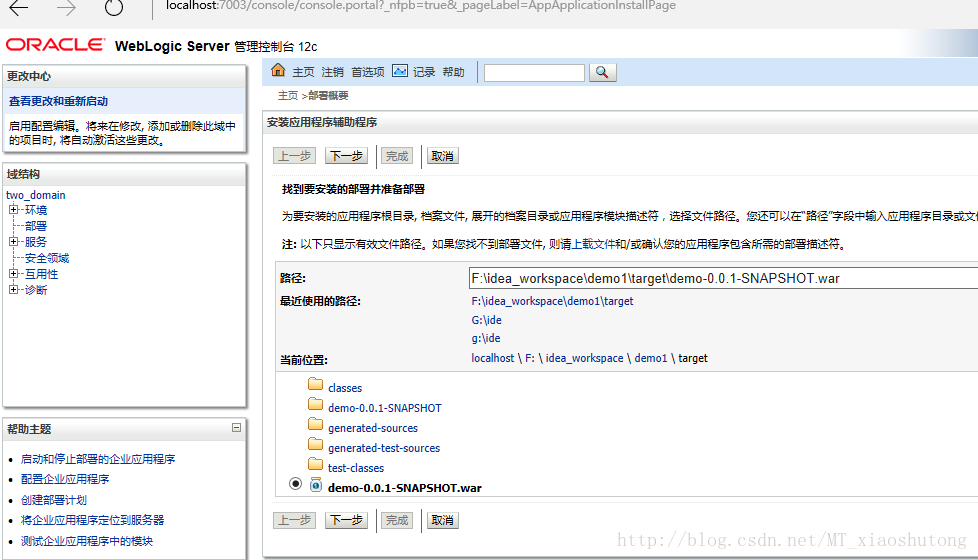This screenshot has width=978, height=560.
Task: Click the test-classes folder icon
Action: pos(316,465)
